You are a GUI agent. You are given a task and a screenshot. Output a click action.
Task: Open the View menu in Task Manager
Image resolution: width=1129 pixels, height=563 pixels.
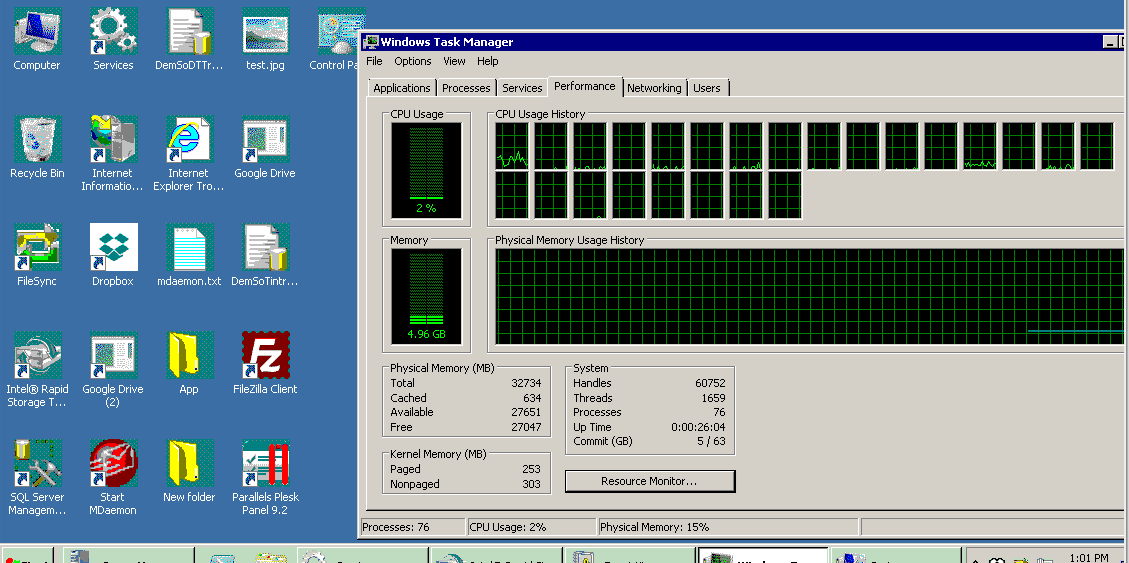pyautogui.click(x=454, y=61)
